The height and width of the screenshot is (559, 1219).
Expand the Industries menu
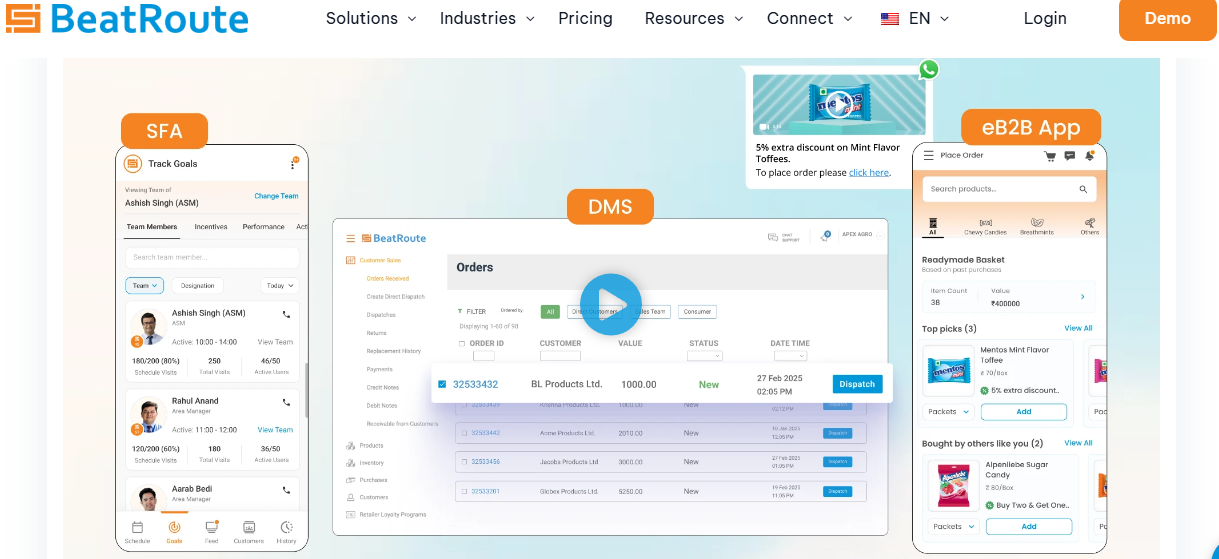(x=487, y=18)
